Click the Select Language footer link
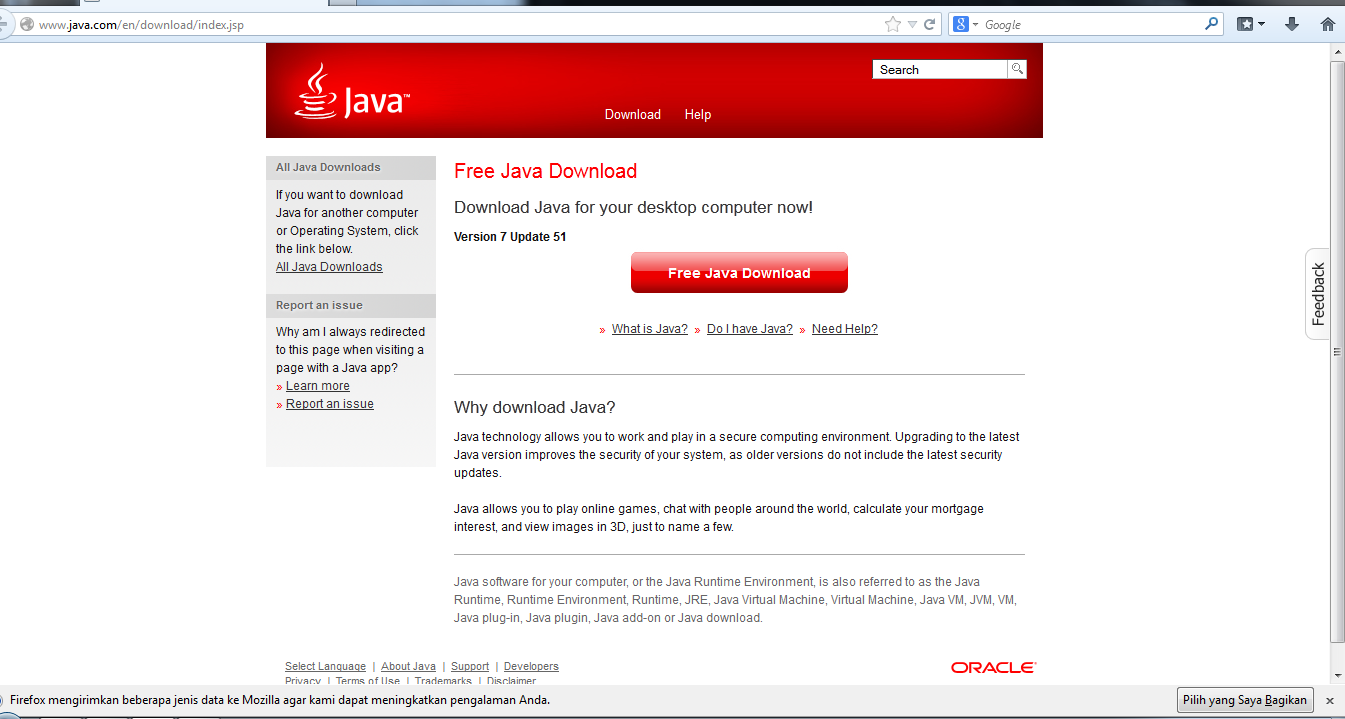This screenshot has height=719, width=1345. point(325,666)
